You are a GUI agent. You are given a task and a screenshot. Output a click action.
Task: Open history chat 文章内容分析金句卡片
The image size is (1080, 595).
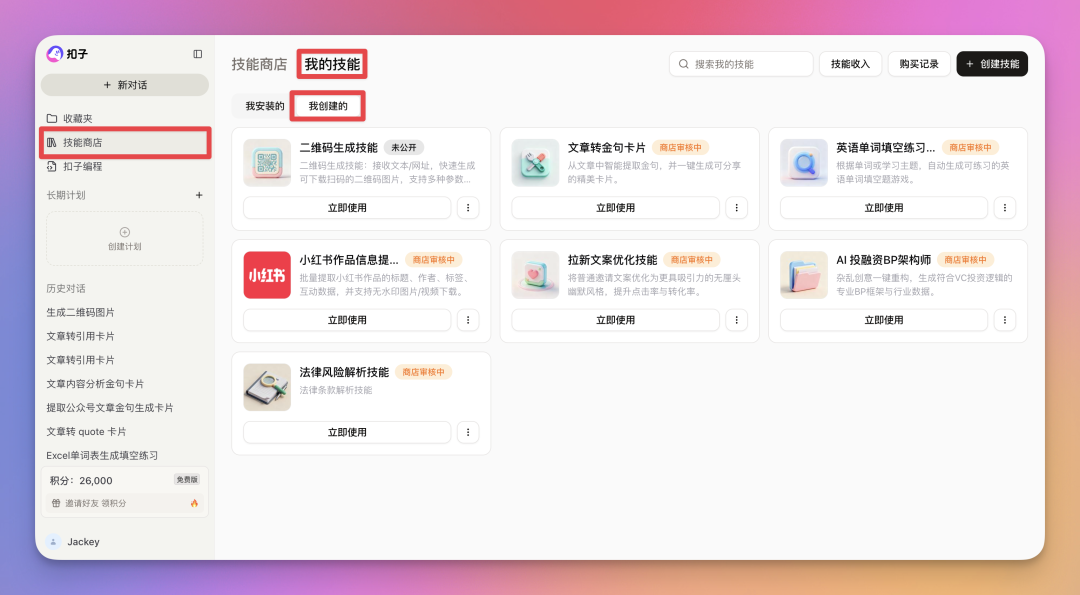(x=95, y=384)
